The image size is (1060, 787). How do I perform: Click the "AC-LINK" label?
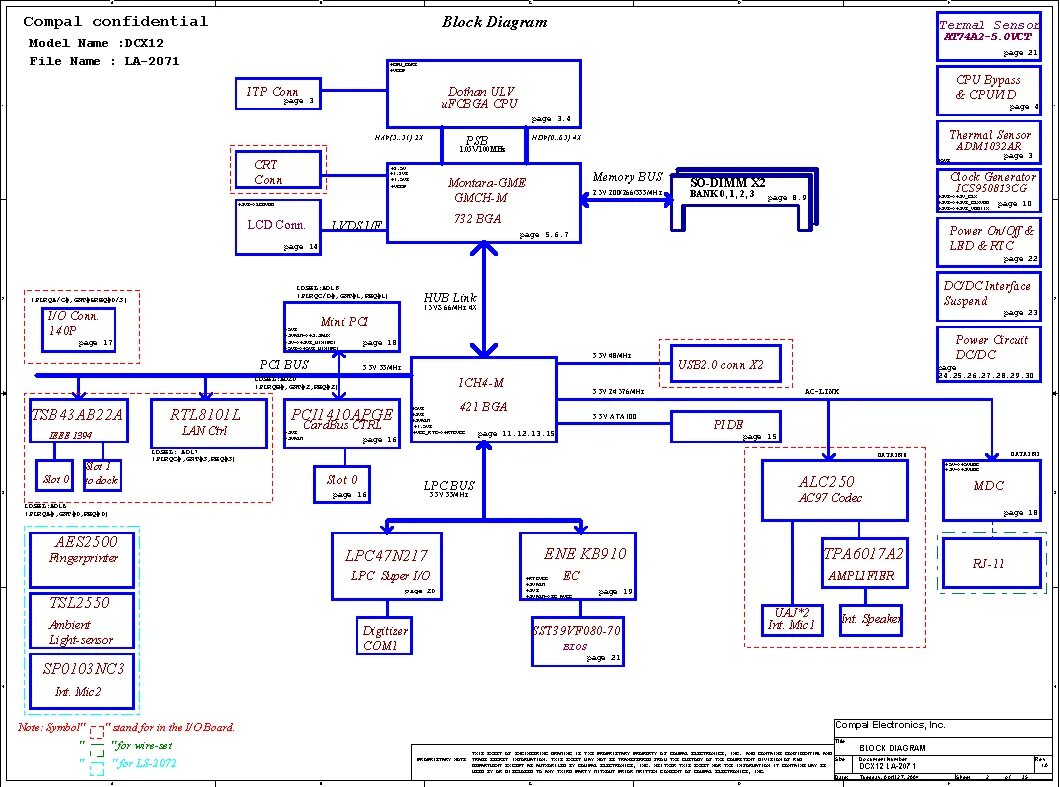pyautogui.click(x=821, y=391)
